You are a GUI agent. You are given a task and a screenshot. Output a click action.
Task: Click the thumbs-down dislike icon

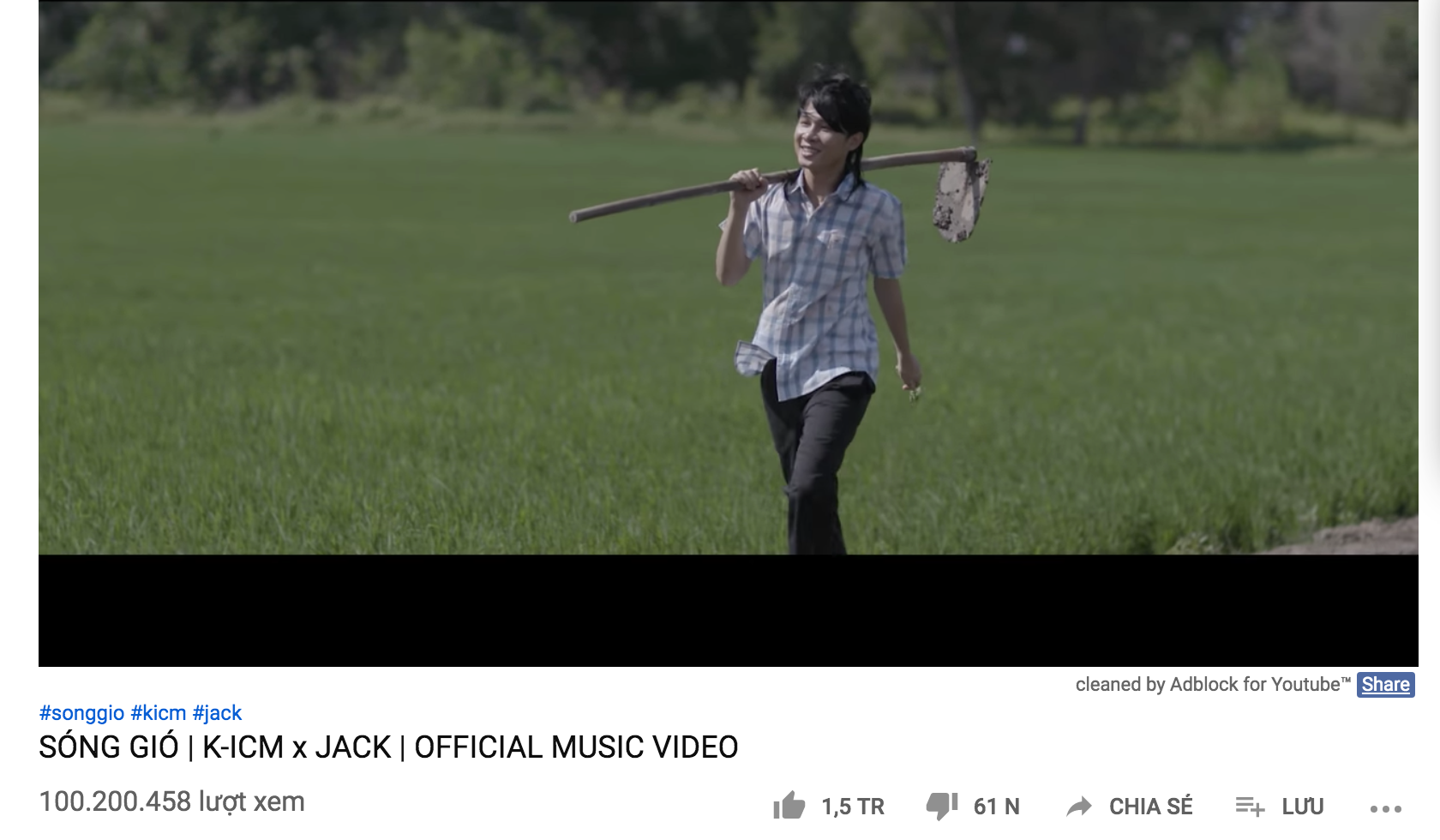coord(942,806)
